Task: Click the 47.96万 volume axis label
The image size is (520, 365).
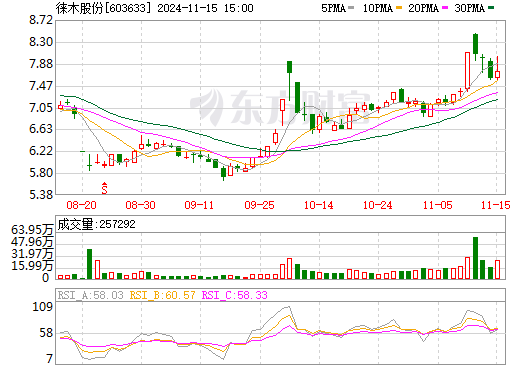Action: (x=32, y=242)
